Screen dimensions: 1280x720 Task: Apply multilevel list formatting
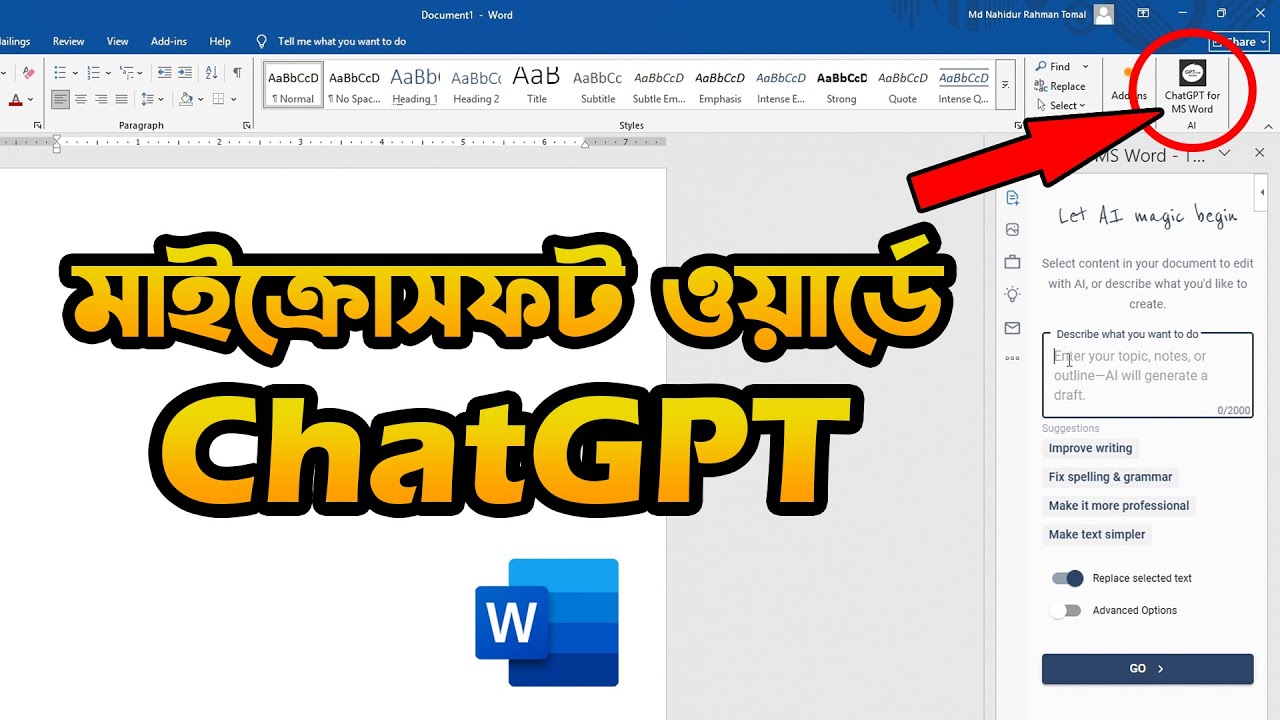(x=126, y=72)
